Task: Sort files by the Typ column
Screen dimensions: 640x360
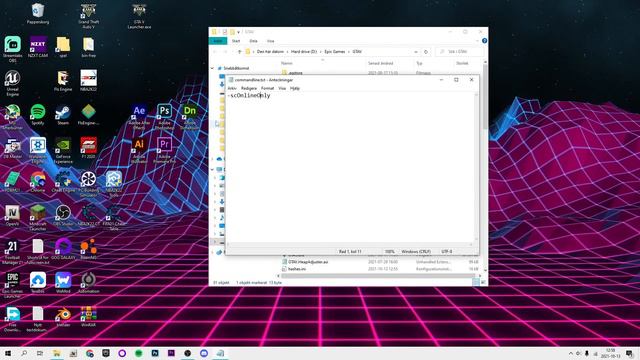Action: coord(419,63)
